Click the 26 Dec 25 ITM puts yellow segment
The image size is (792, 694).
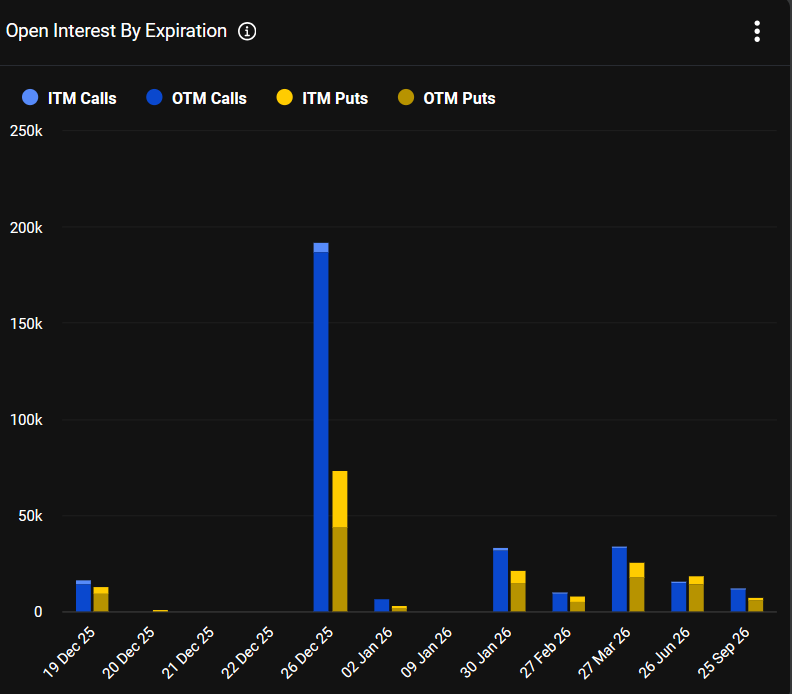[340, 498]
